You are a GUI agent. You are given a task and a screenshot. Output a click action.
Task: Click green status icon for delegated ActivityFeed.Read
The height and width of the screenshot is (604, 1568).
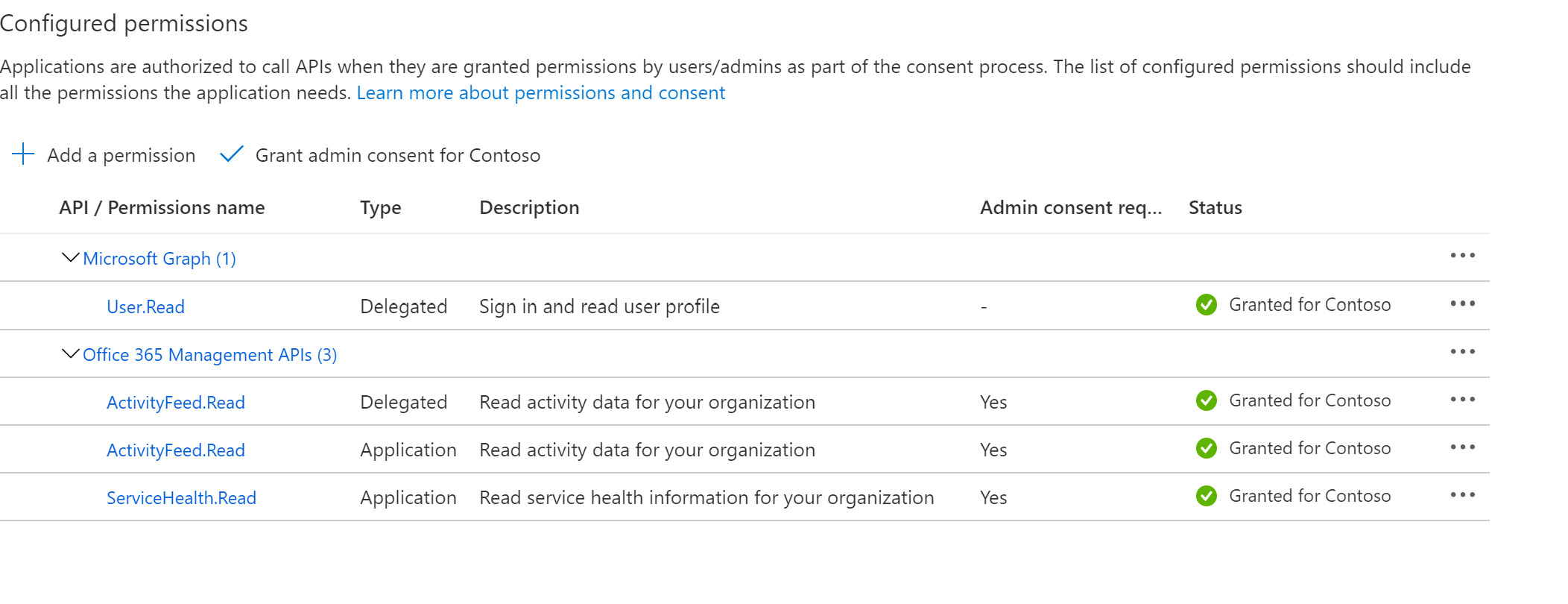pos(1207,400)
